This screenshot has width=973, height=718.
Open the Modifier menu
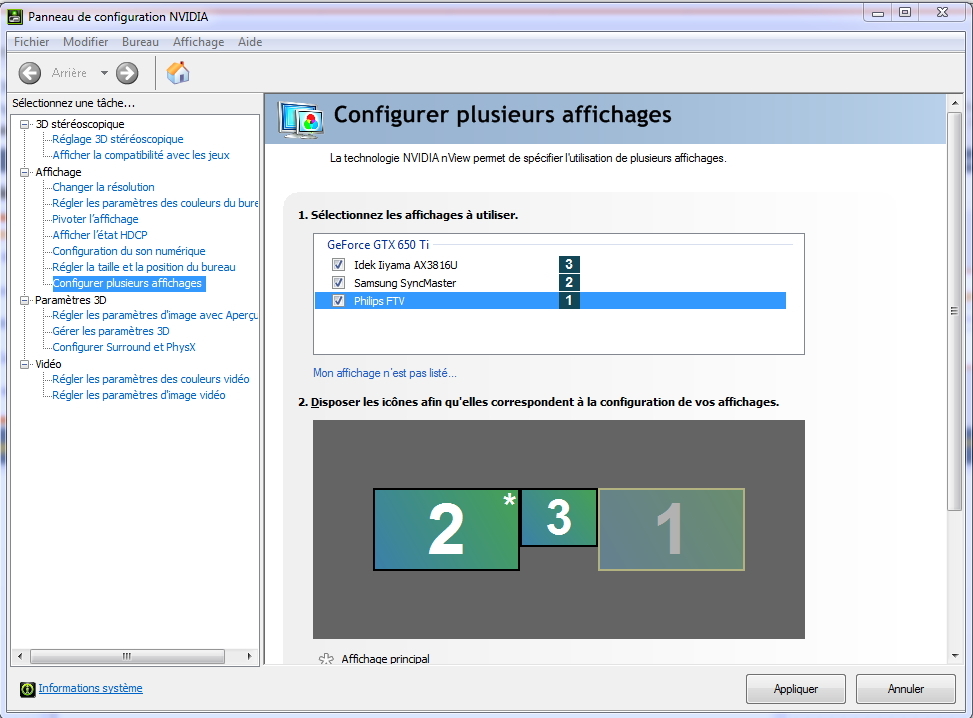(86, 42)
